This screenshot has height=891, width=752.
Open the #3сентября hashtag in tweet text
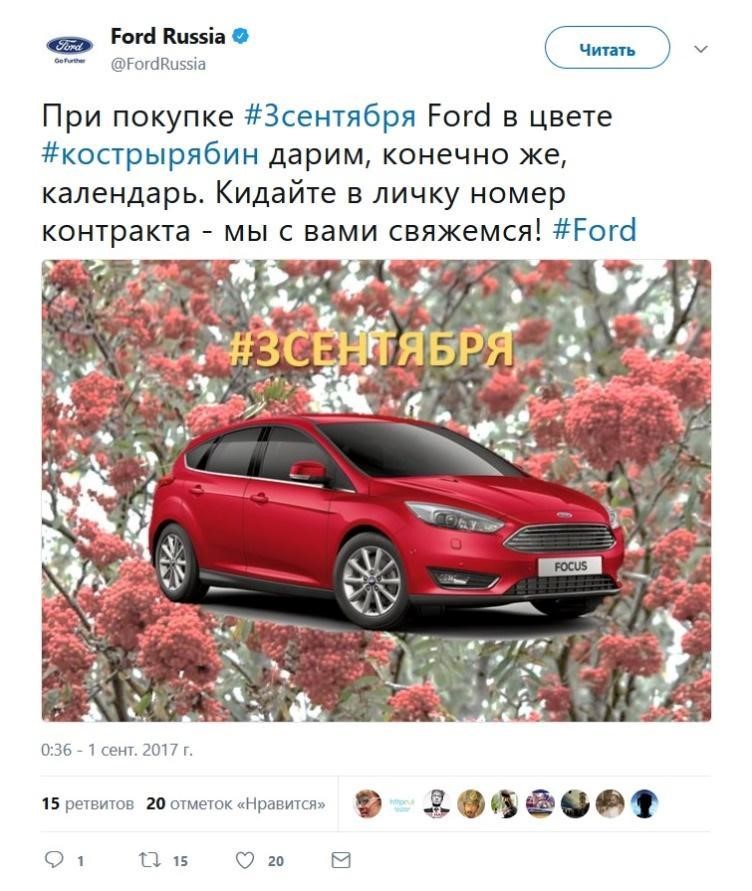pyautogui.click(x=330, y=116)
